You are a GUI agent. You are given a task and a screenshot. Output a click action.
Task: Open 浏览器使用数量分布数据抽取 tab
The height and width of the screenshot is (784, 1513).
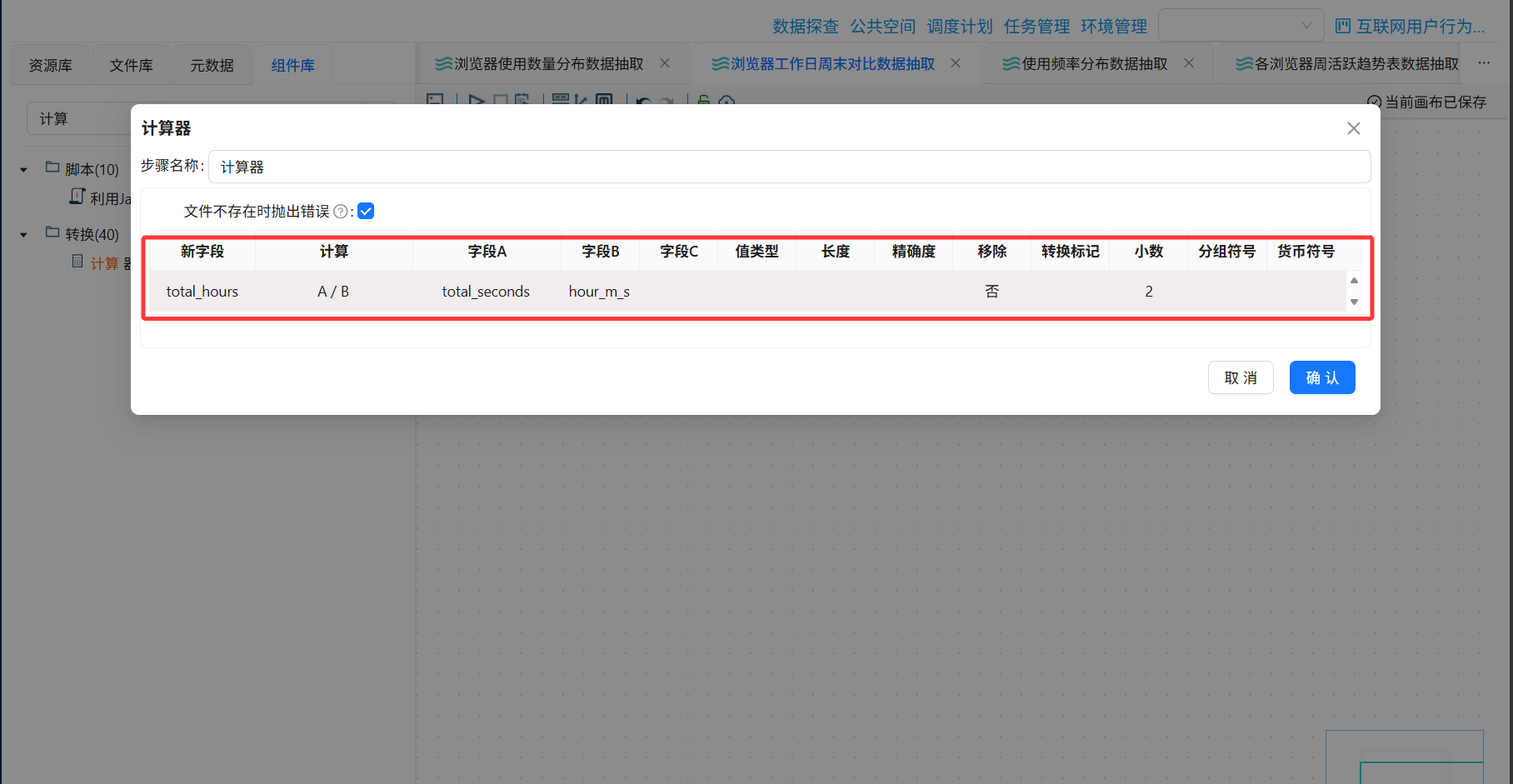(x=548, y=64)
